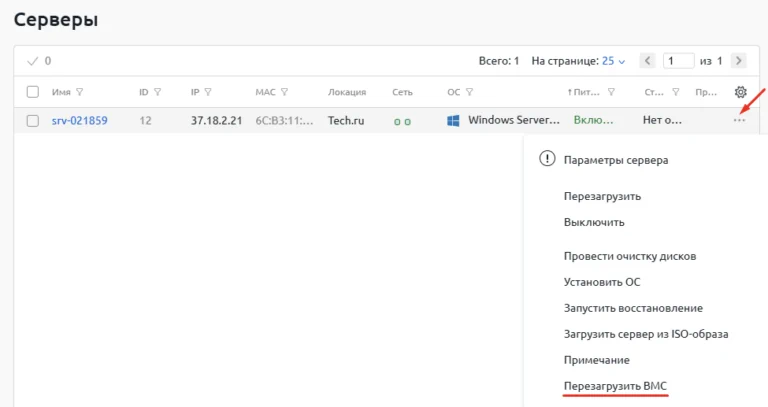
Task: Click Выключить in the server menu
Action: [x=594, y=222]
